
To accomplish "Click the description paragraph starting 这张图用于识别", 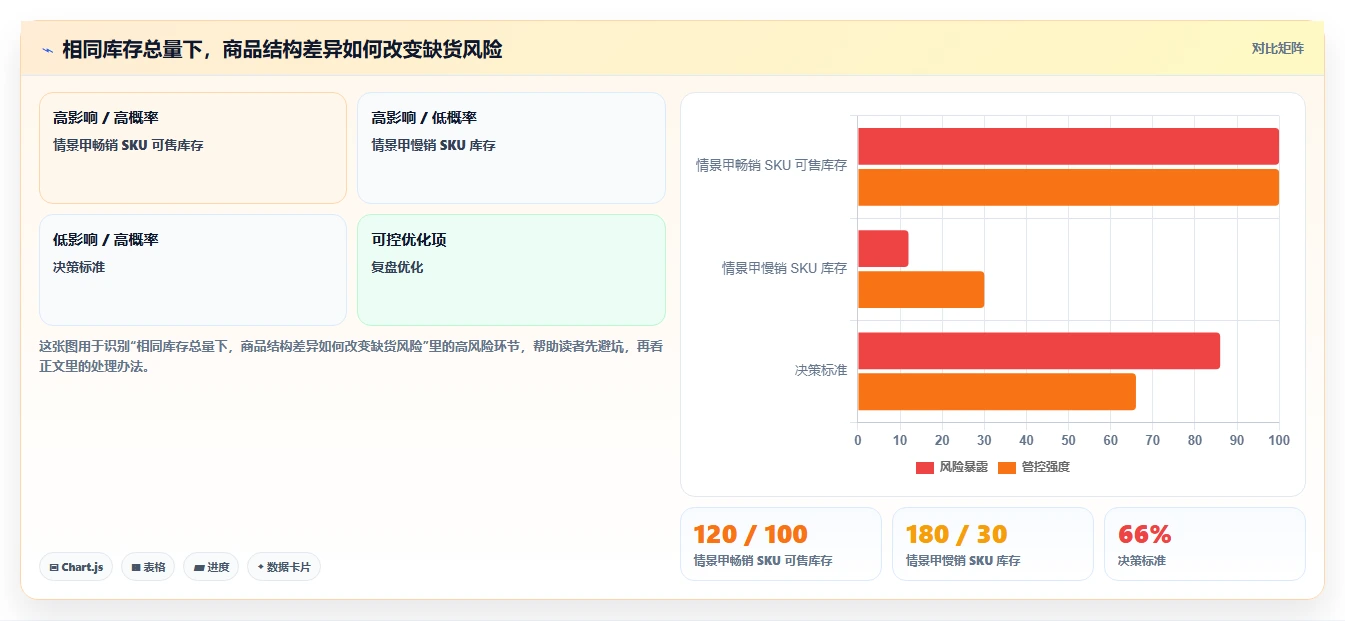I will [351, 356].
